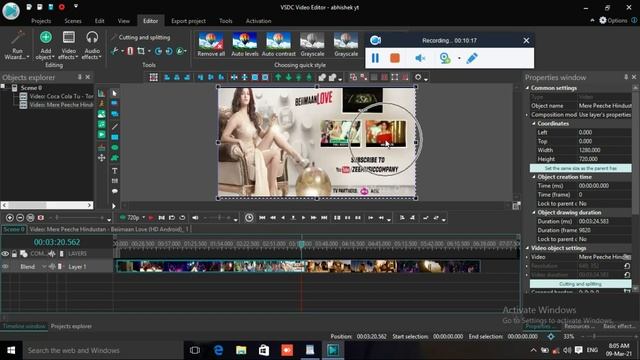Pin the Objects explorer panel
This screenshot has height=360, width=640.
(x=80, y=77)
